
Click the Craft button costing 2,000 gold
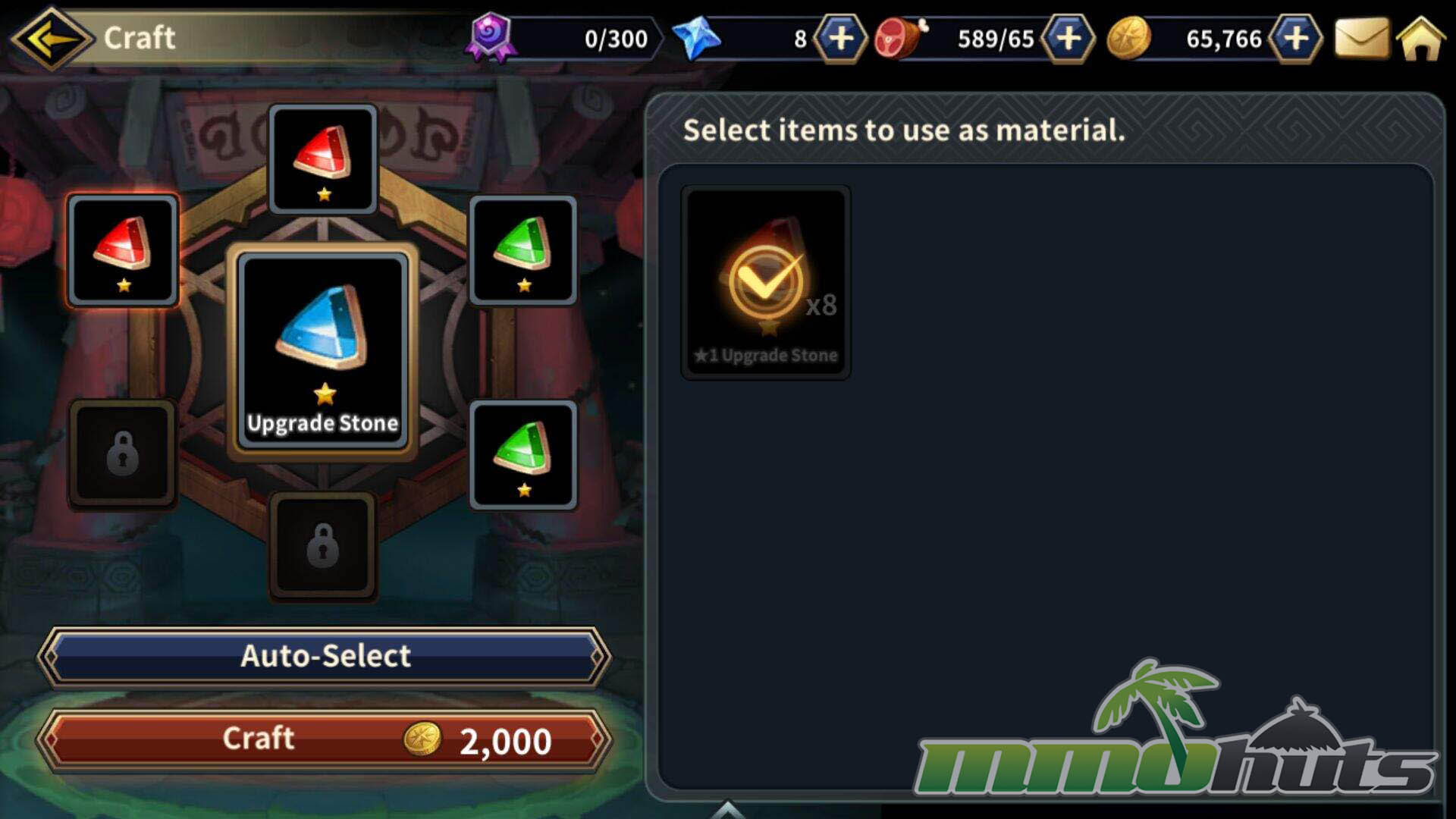[x=325, y=739]
